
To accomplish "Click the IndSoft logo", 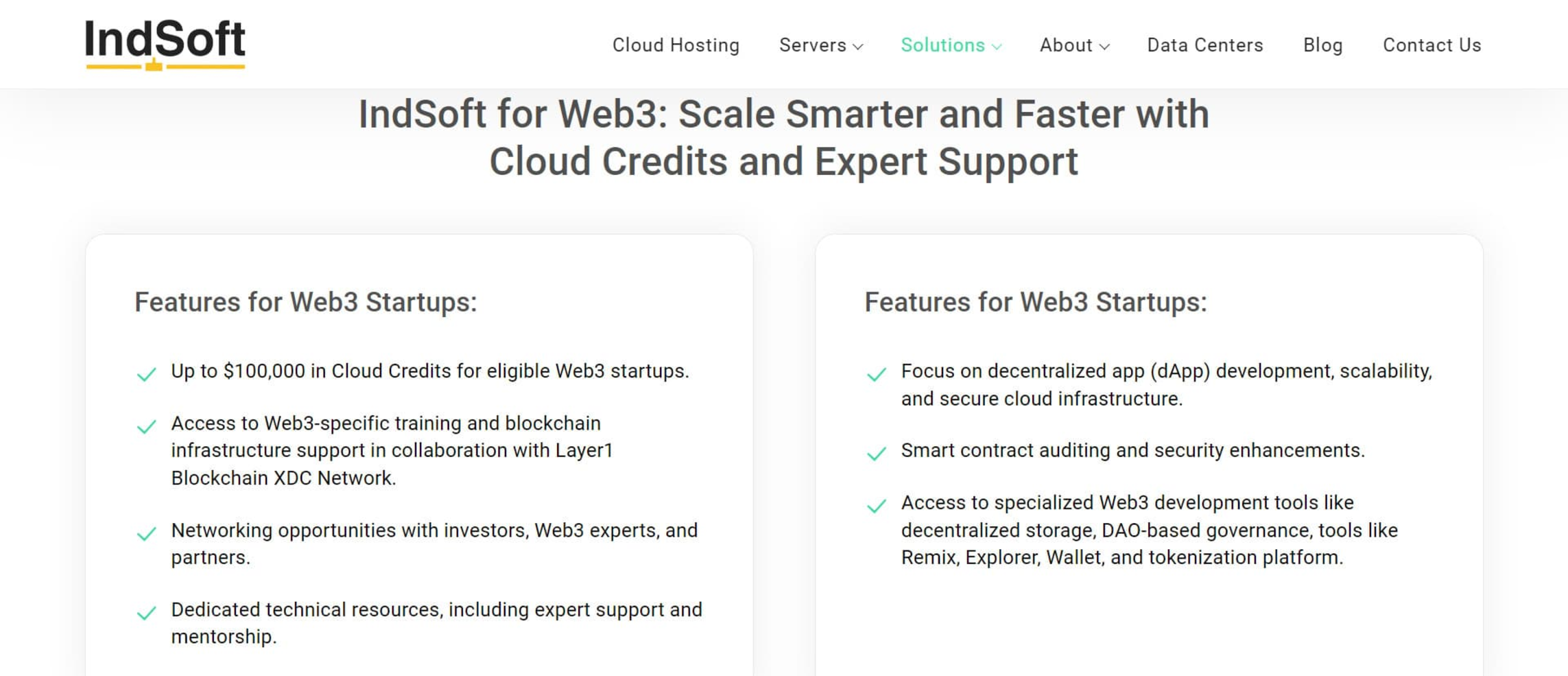I will pyautogui.click(x=165, y=44).
